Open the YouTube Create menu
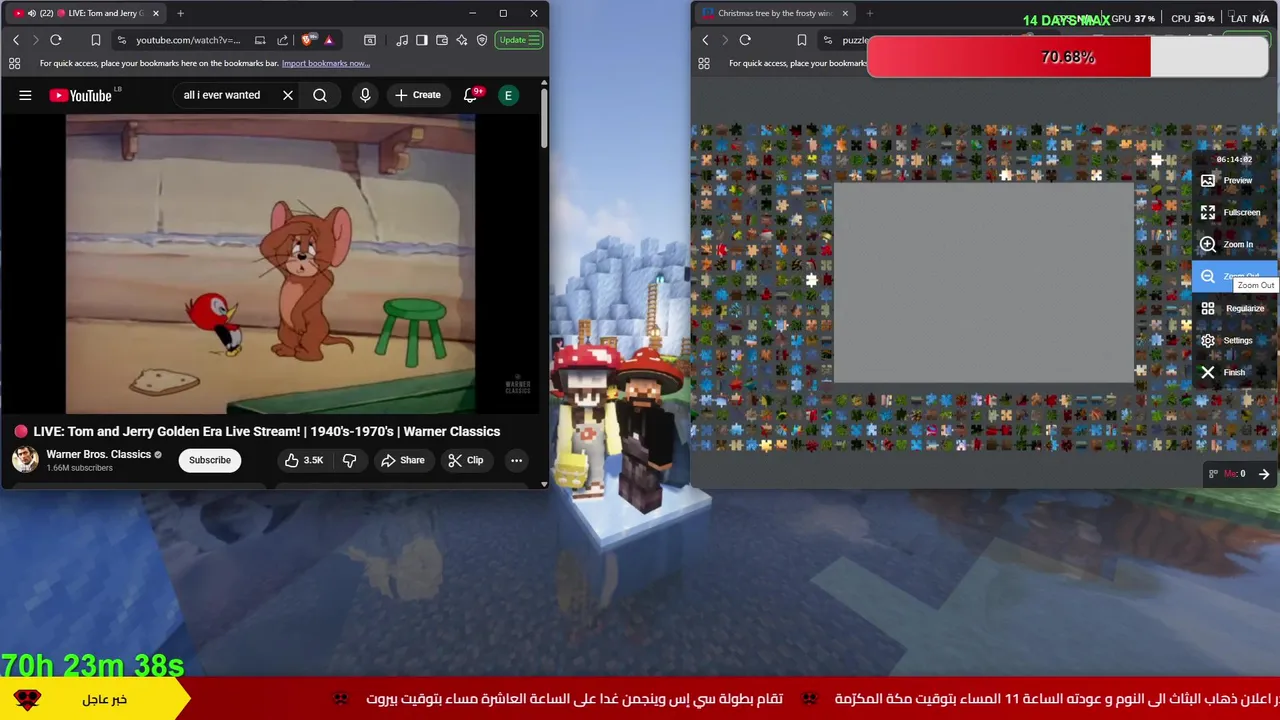The width and height of the screenshot is (1280, 720). click(x=418, y=95)
